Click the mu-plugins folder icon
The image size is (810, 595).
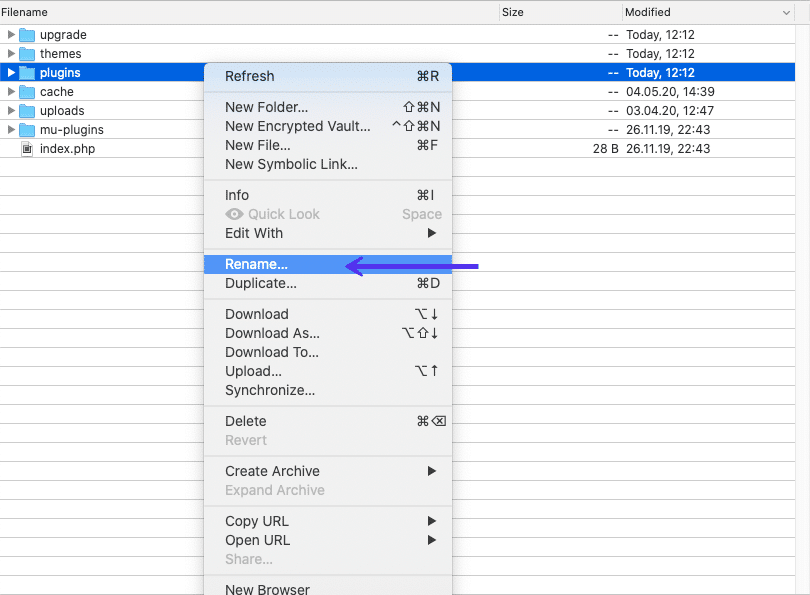(27, 129)
